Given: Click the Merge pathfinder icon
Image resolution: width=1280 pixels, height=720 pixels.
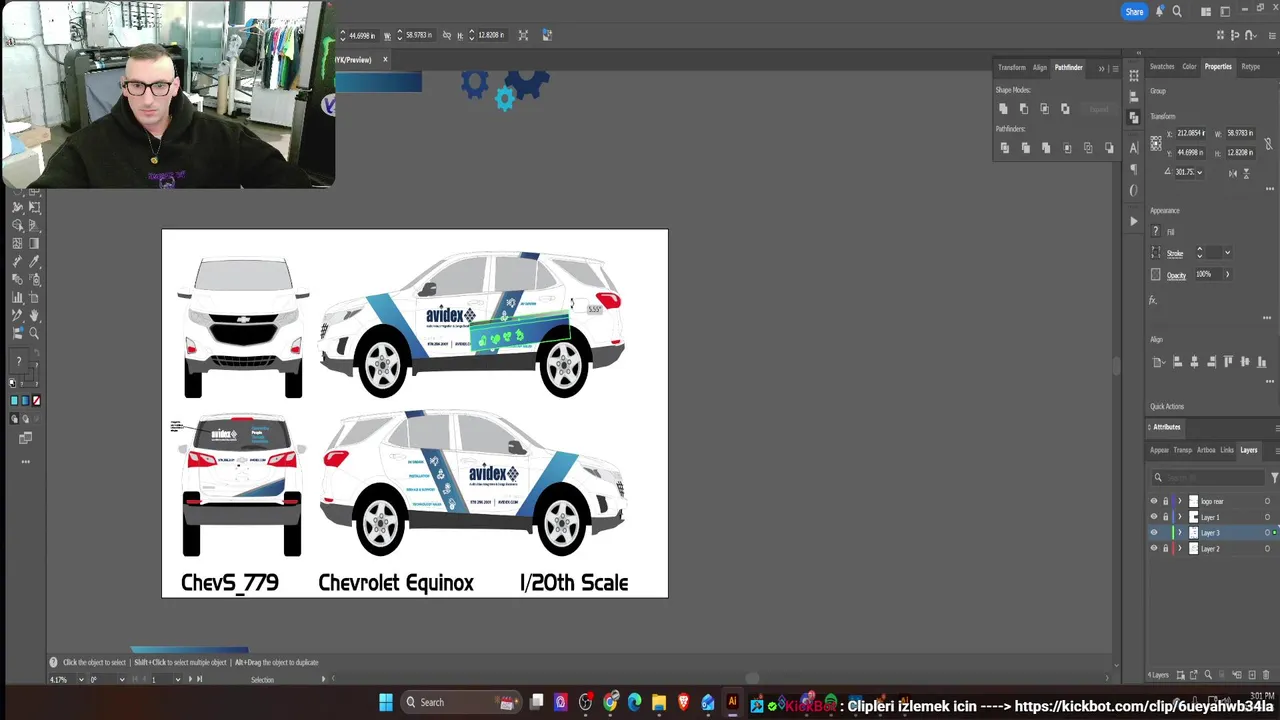Looking at the screenshot, I should (1046, 148).
